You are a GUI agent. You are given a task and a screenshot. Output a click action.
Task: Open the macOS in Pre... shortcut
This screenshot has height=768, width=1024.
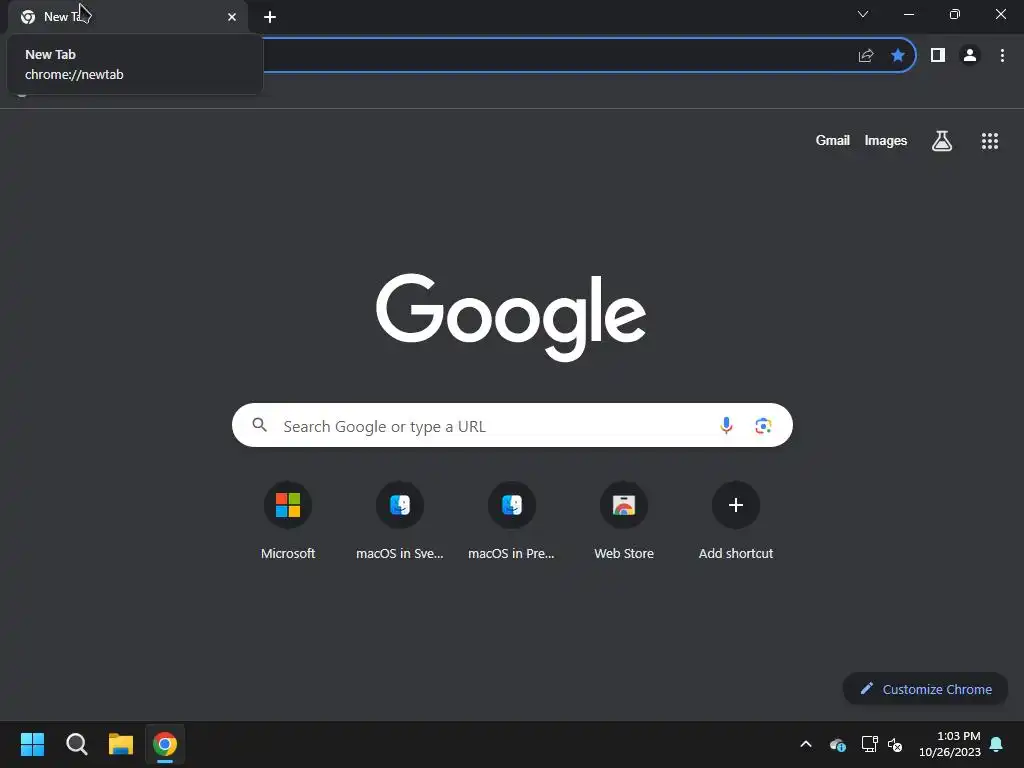pyautogui.click(x=511, y=520)
